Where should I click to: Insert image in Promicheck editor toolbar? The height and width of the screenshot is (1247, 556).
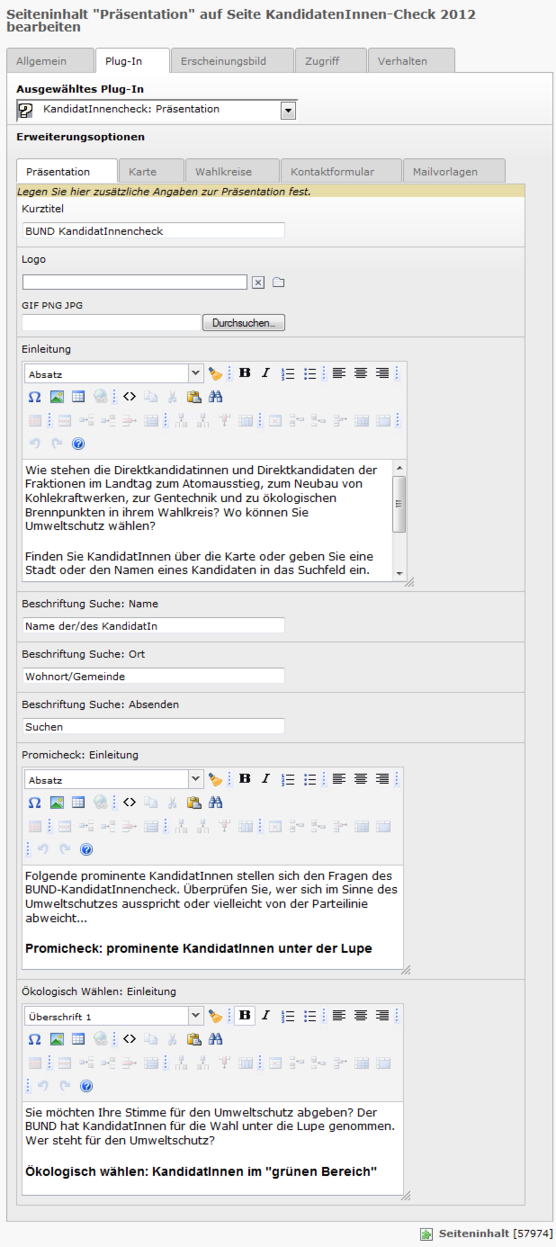(57, 803)
